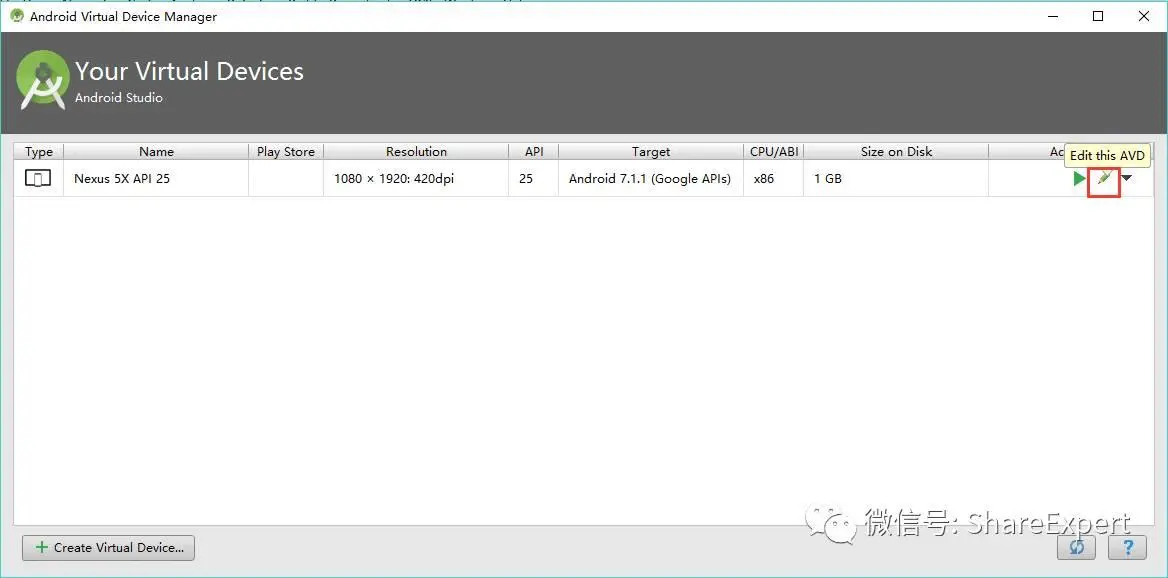Sort by the Target column header
The width and height of the screenshot is (1168, 578).
click(651, 151)
